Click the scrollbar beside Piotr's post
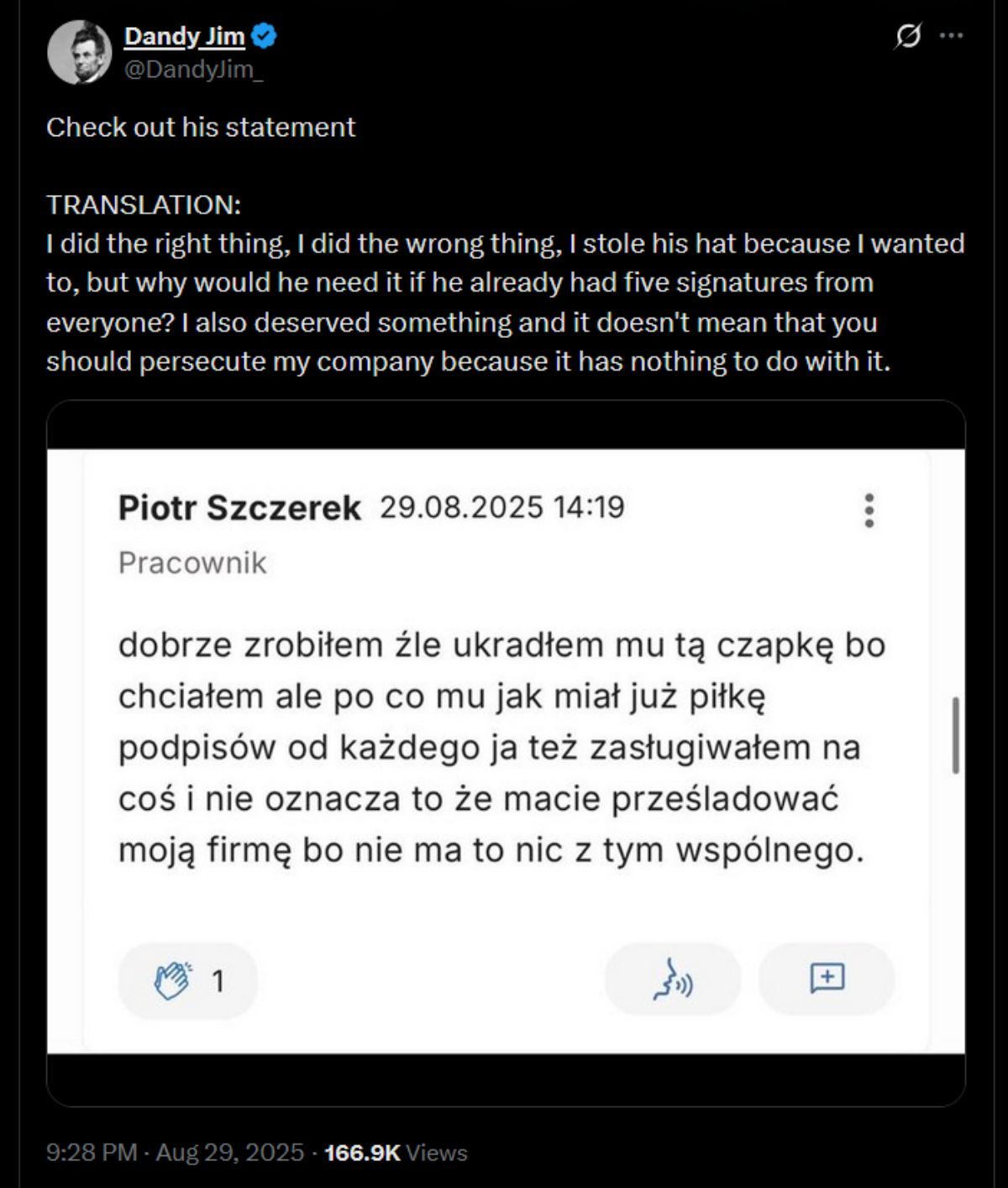The width and height of the screenshot is (1008, 1188). click(x=955, y=734)
